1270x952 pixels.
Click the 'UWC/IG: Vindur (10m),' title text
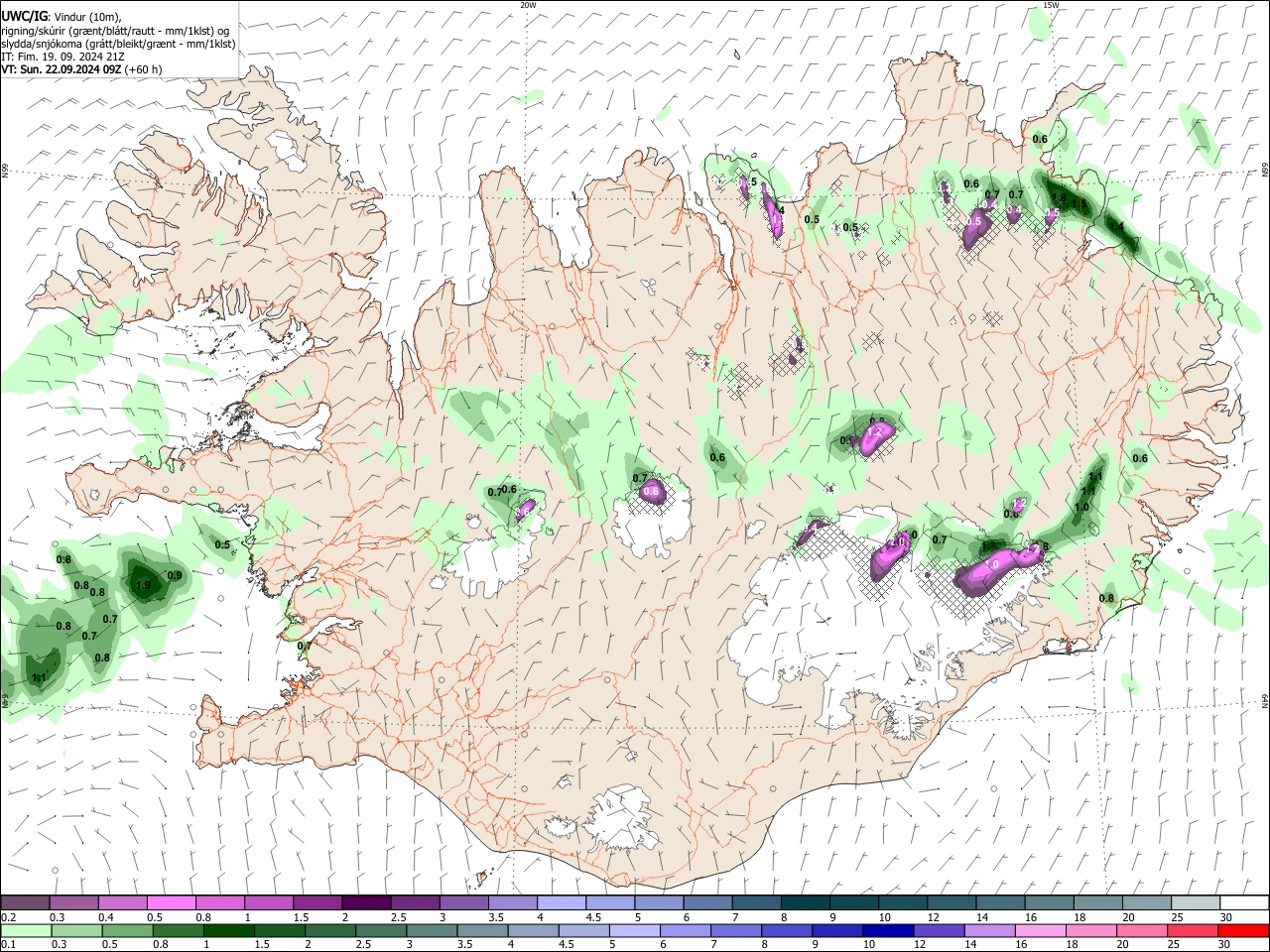[62, 16]
